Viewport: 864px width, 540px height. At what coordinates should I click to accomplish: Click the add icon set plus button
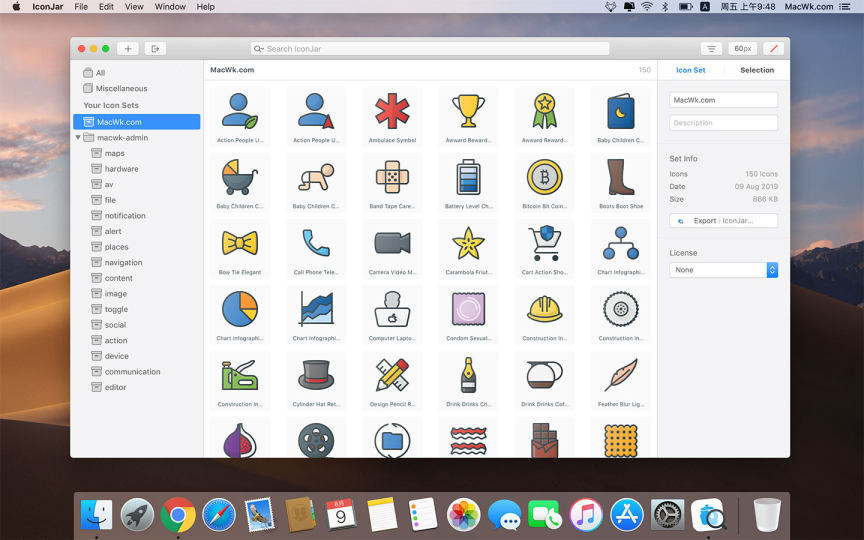coord(128,48)
